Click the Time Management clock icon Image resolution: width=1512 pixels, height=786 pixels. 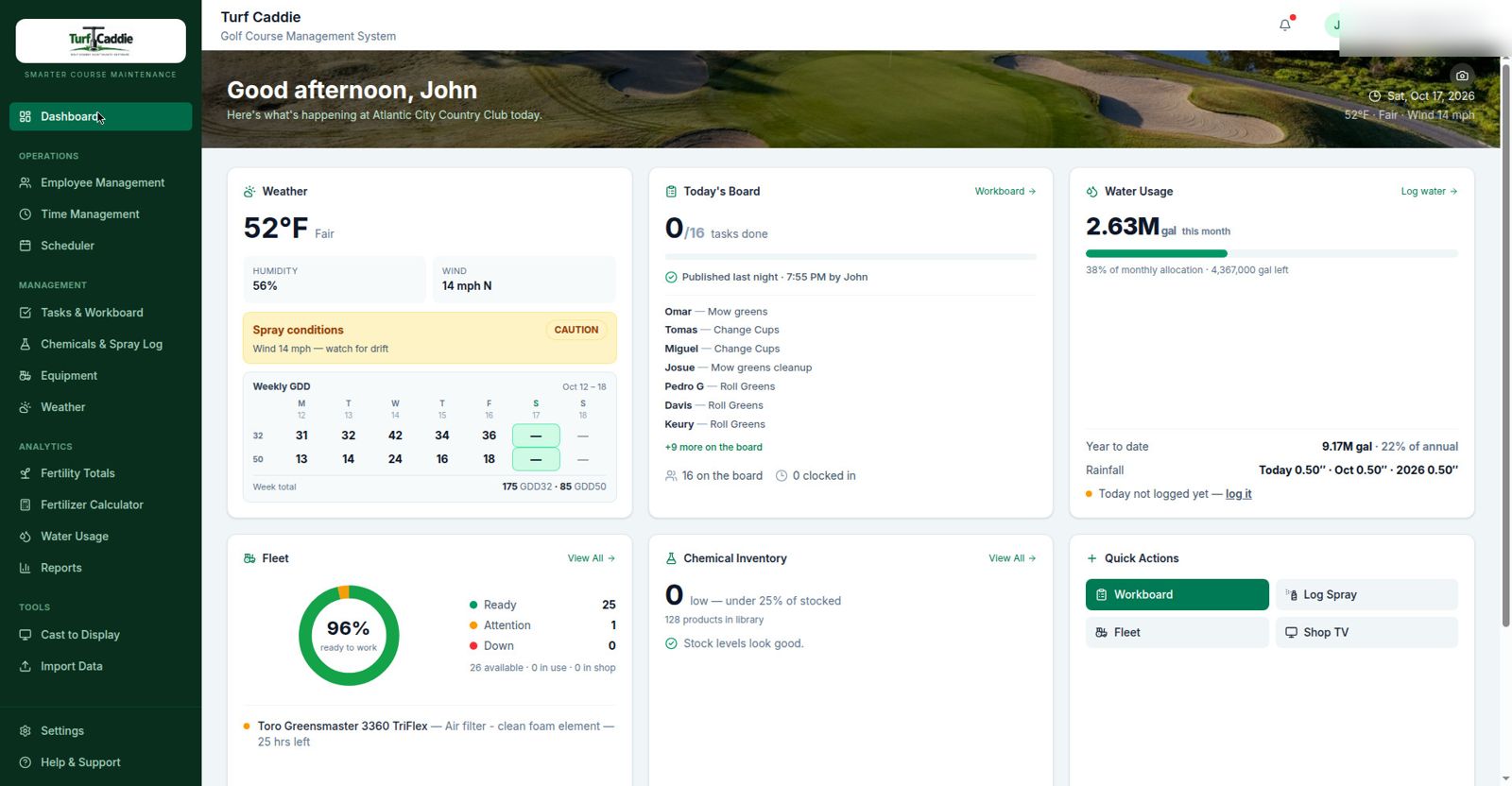coord(26,214)
